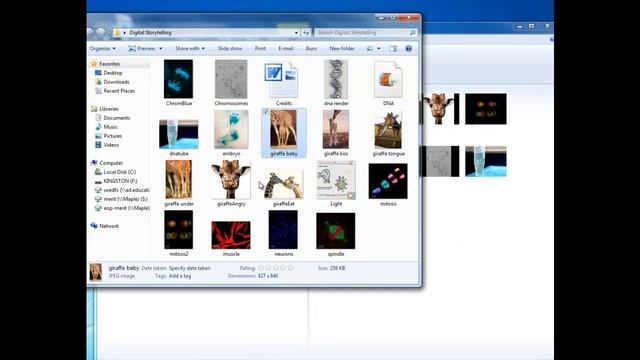Image resolution: width=640 pixels, height=360 pixels.
Task: Open the Pictures library
Action: tap(113, 136)
